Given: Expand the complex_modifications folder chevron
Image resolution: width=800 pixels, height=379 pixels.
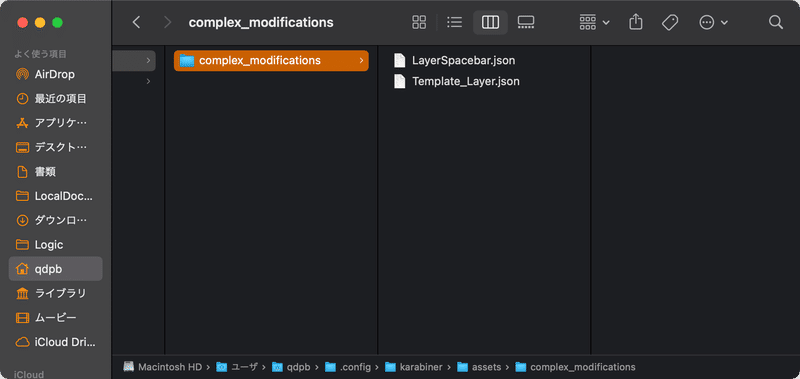Looking at the screenshot, I should (361, 60).
